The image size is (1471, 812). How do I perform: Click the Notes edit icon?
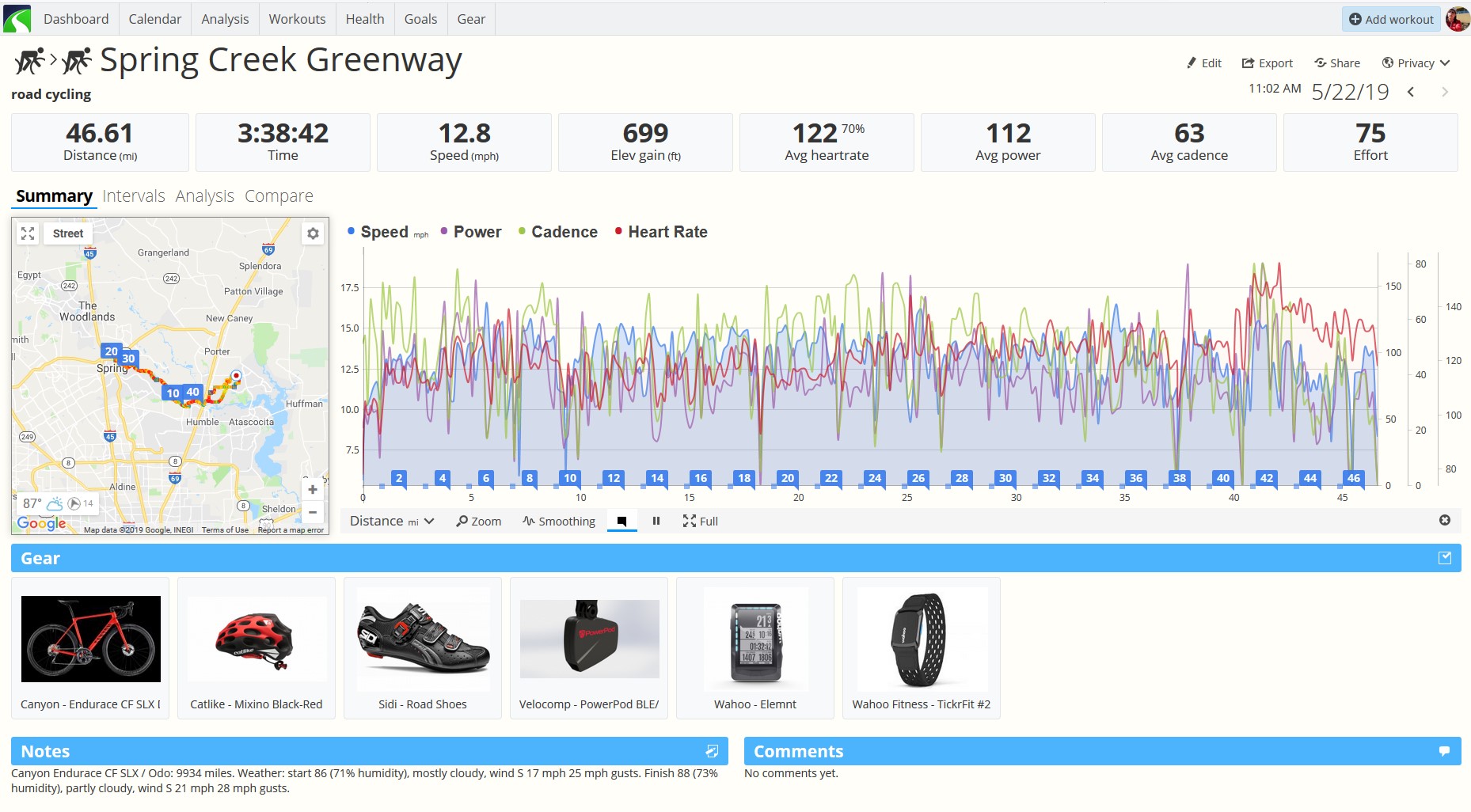[712, 751]
